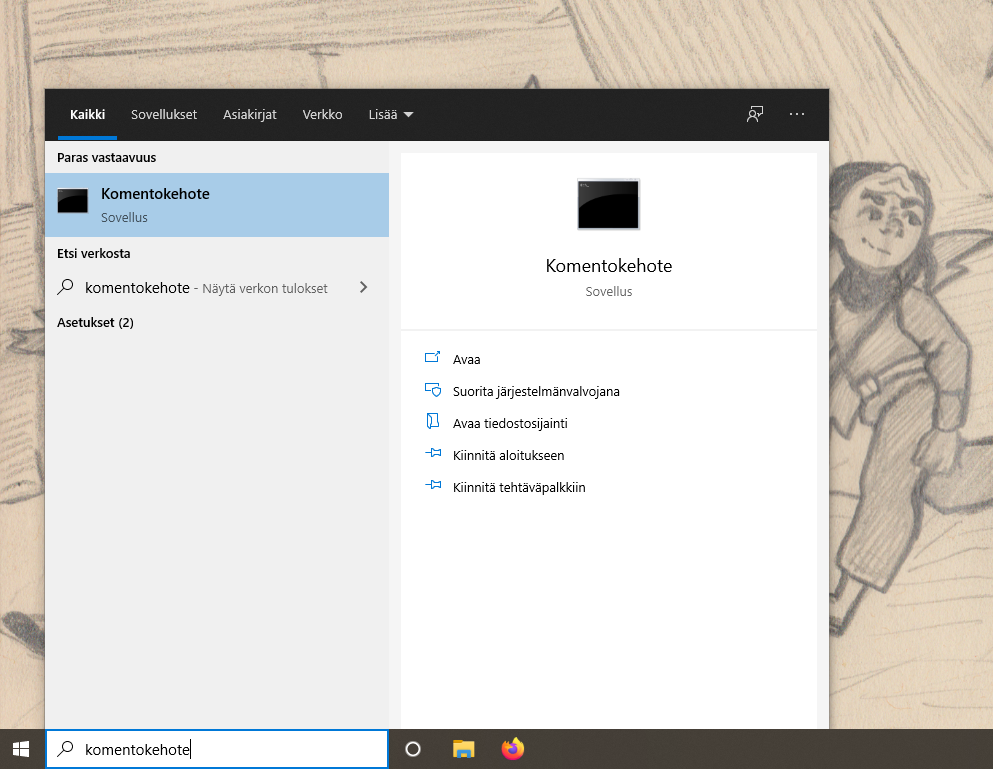Expand the Asetukset (2) results group
Screen dimensions: 993x769
pyautogui.click(x=95, y=322)
